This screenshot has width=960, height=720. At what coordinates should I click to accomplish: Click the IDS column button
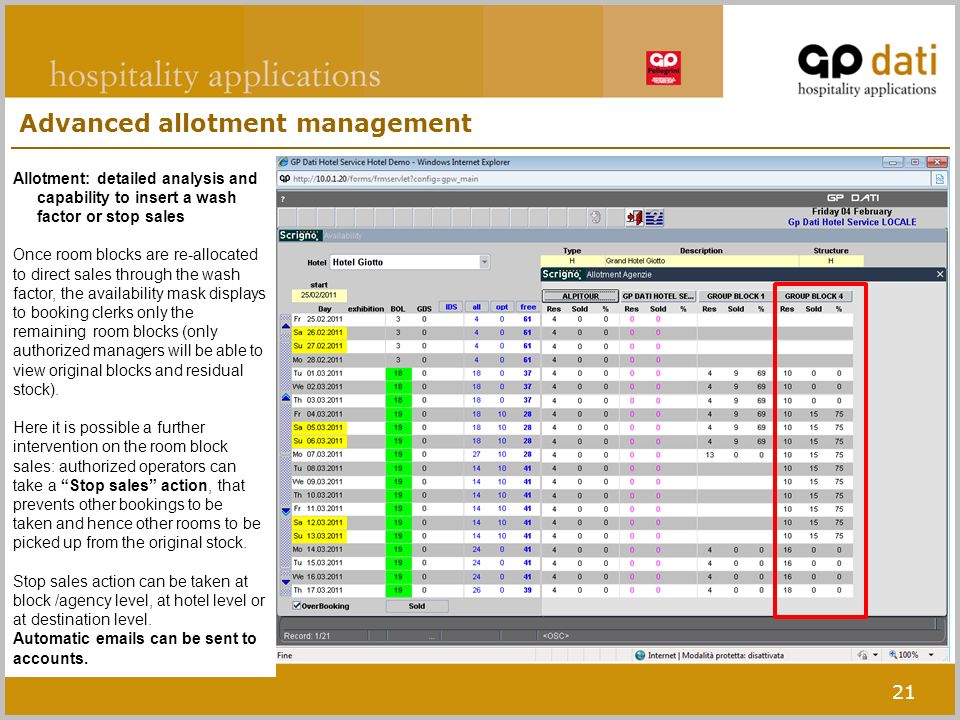pos(451,307)
